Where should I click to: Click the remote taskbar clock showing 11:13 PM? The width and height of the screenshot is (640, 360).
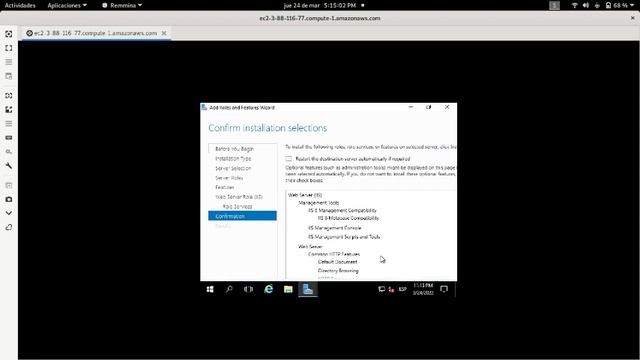coord(423,289)
